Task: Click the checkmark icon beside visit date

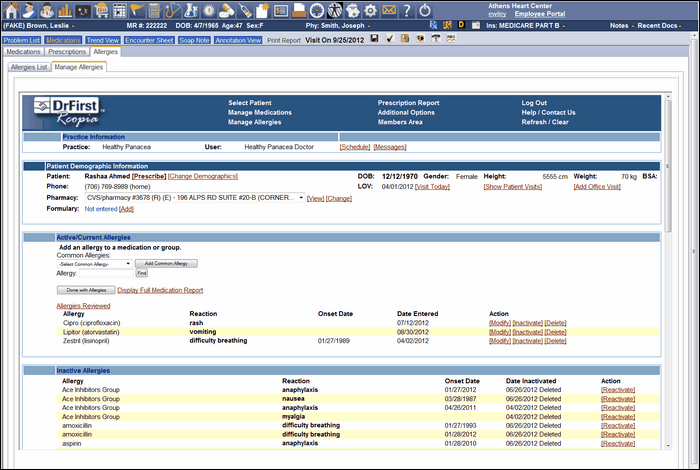Action: point(389,38)
